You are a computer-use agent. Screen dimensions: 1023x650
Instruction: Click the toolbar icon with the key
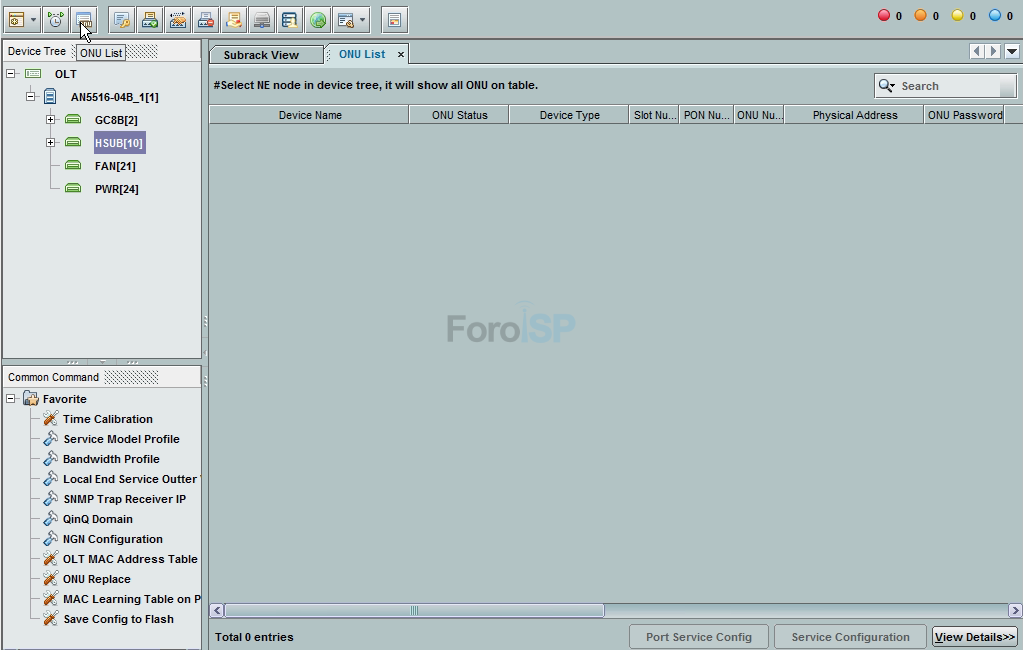[x=121, y=19]
